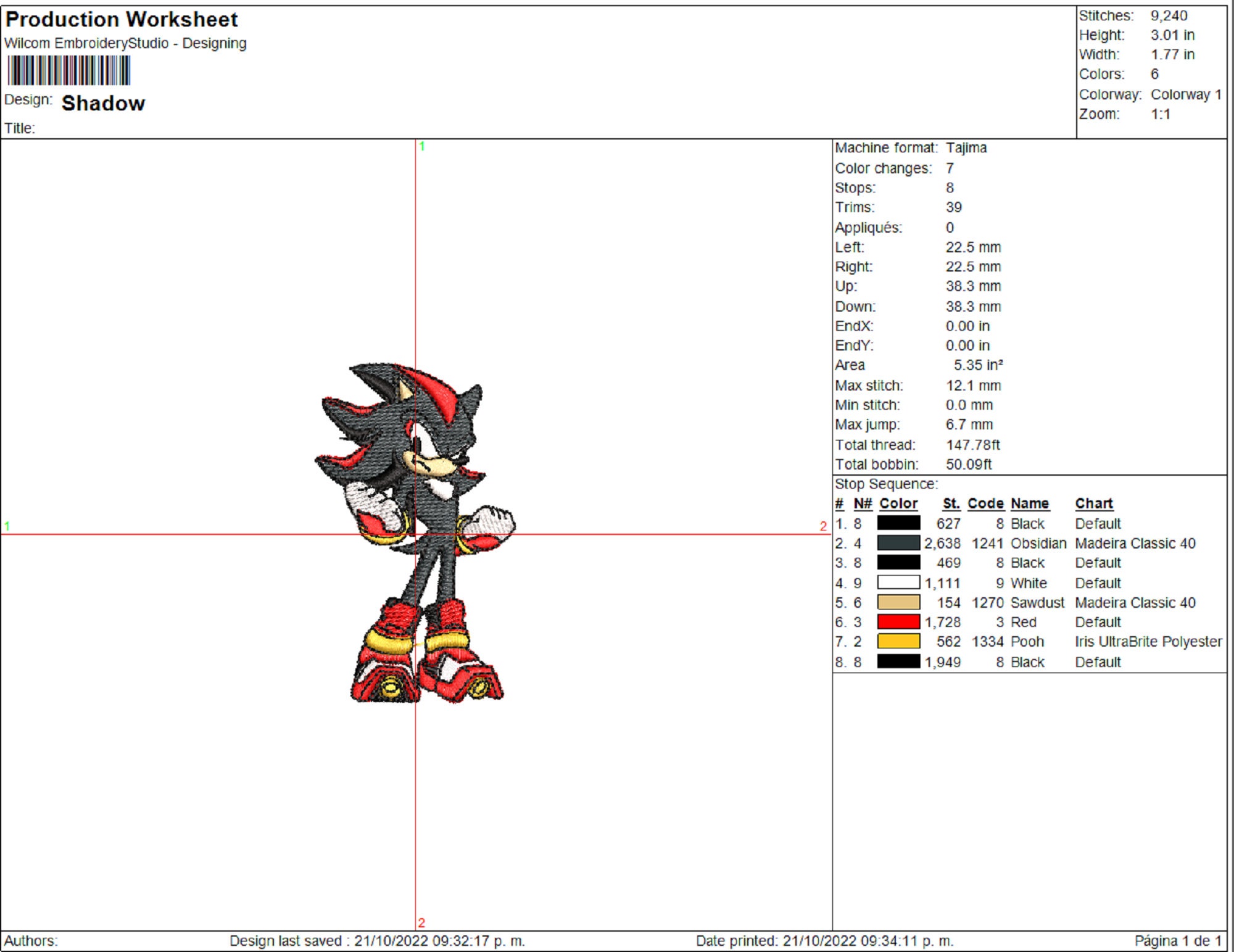Screen dimensions: 1234x952
Task: Click the St. column header
Action: point(951,503)
